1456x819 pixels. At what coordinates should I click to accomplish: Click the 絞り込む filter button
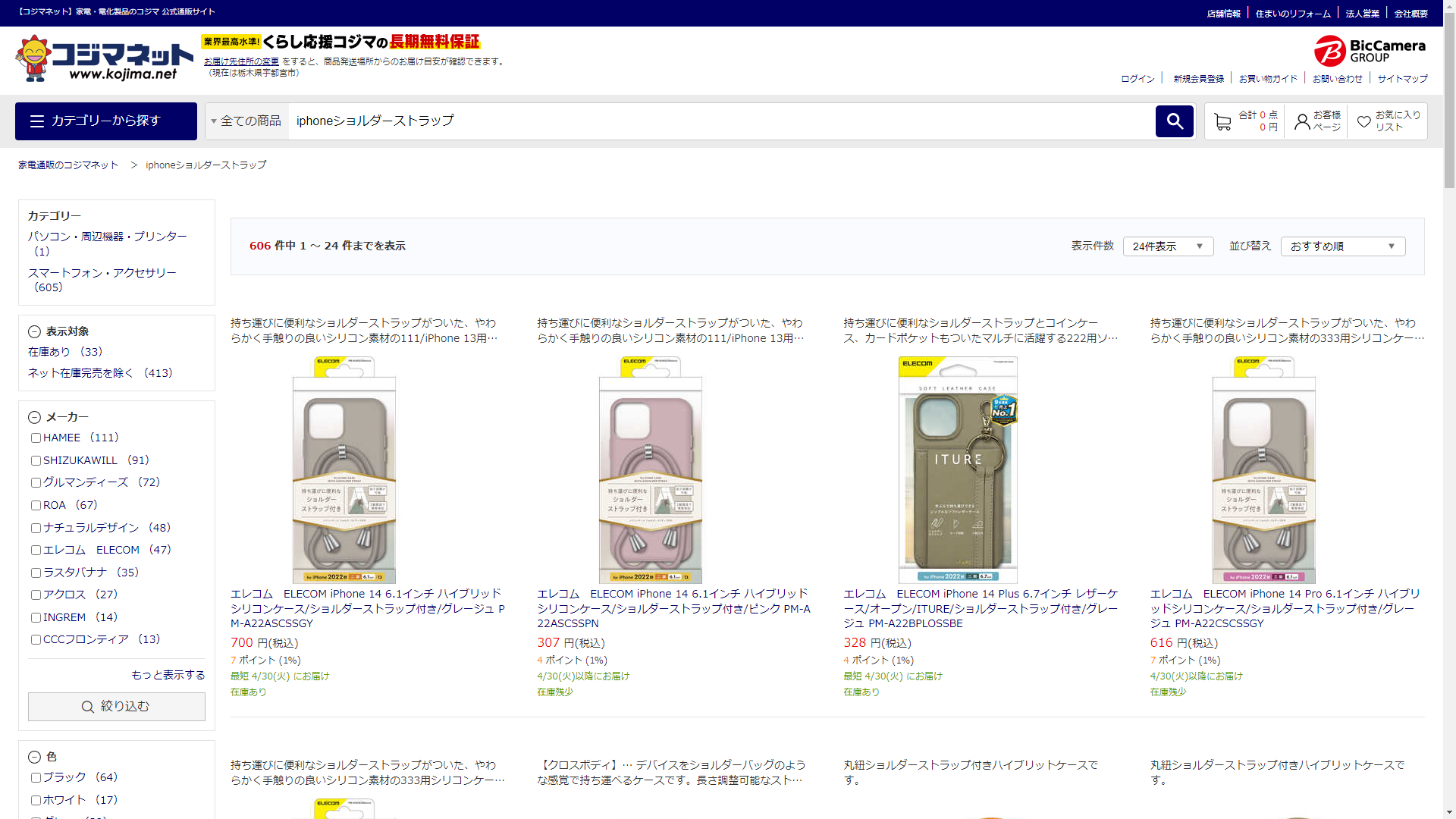(117, 707)
